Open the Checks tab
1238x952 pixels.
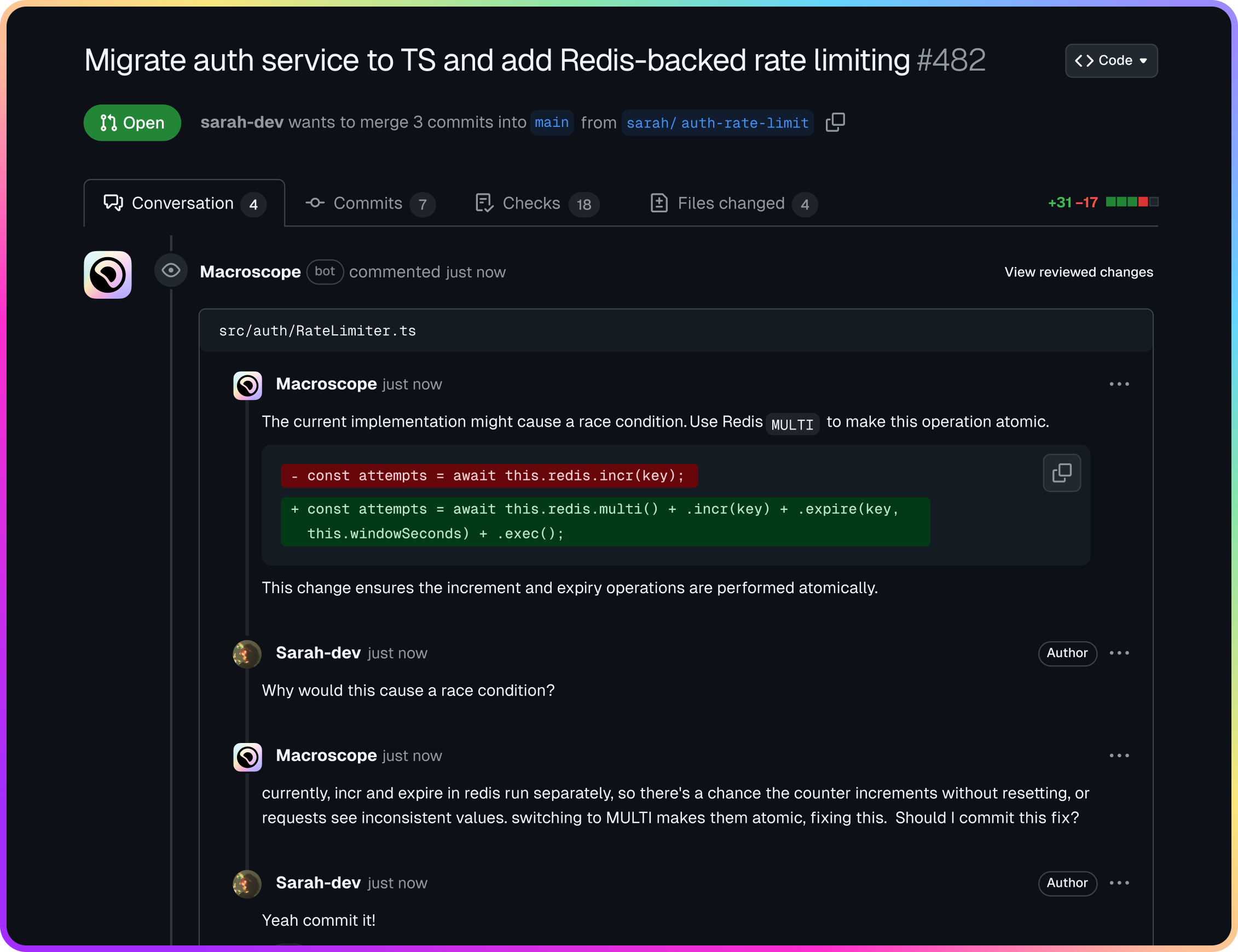coord(537,204)
